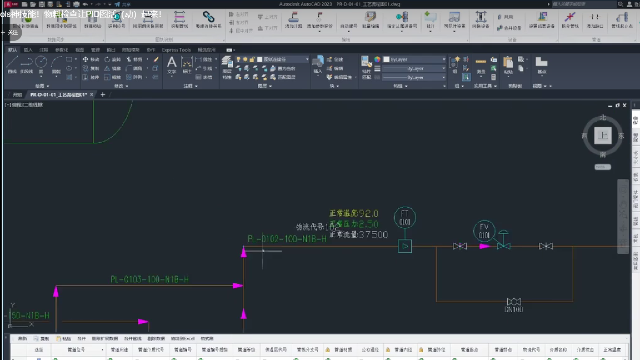Click the FV 0101 instrument bubble
The width and height of the screenshot is (640, 360).
484,231
